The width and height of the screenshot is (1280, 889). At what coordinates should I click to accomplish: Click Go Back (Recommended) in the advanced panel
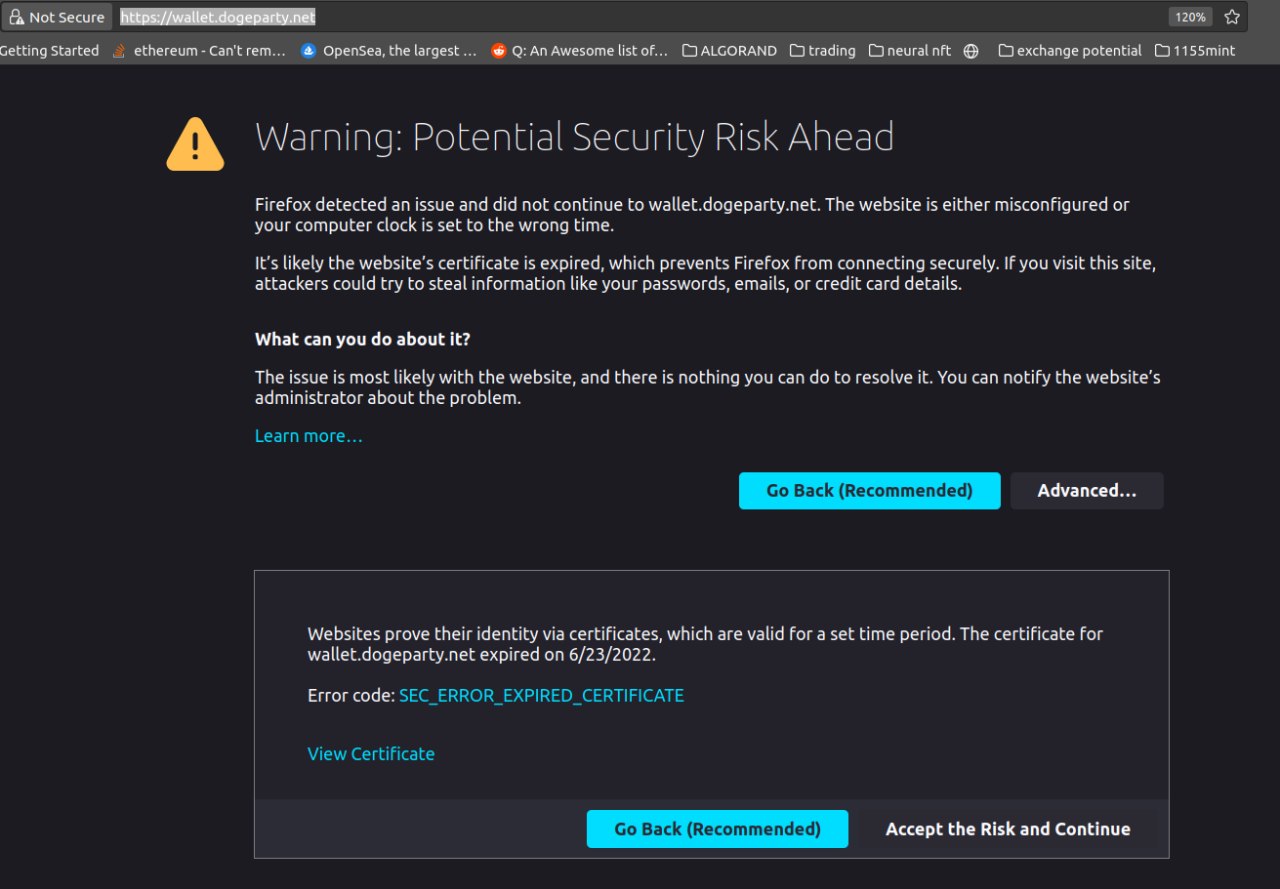pyautogui.click(x=717, y=829)
